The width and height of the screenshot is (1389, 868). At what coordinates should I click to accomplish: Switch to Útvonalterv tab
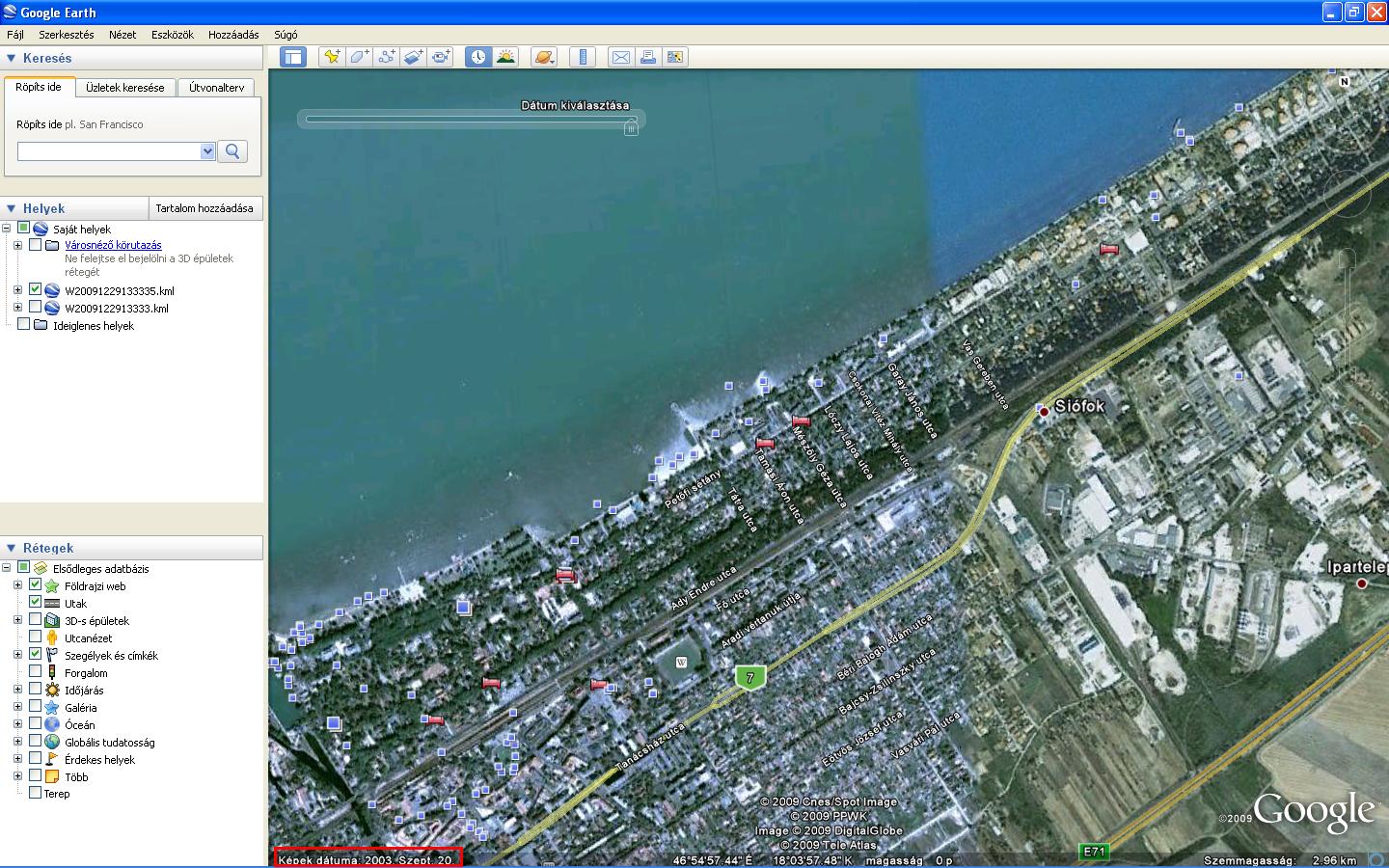(x=217, y=88)
